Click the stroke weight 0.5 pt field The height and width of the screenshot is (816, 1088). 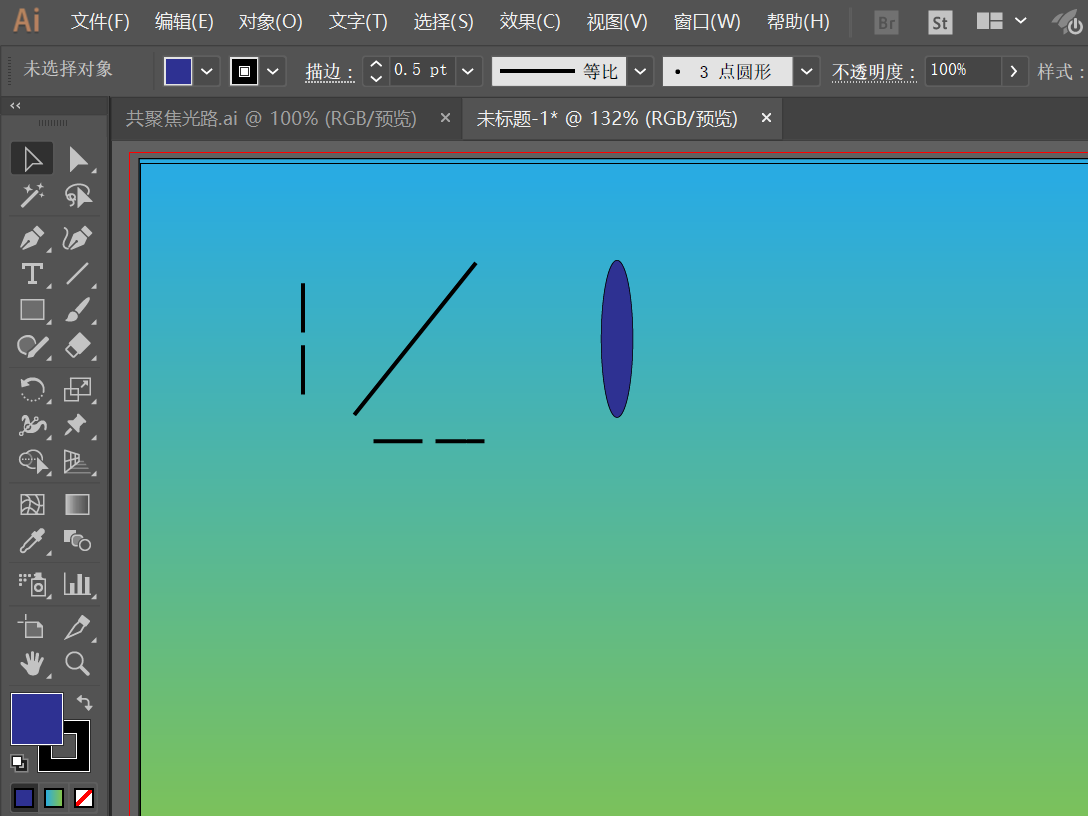pyautogui.click(x=422, y=71)
